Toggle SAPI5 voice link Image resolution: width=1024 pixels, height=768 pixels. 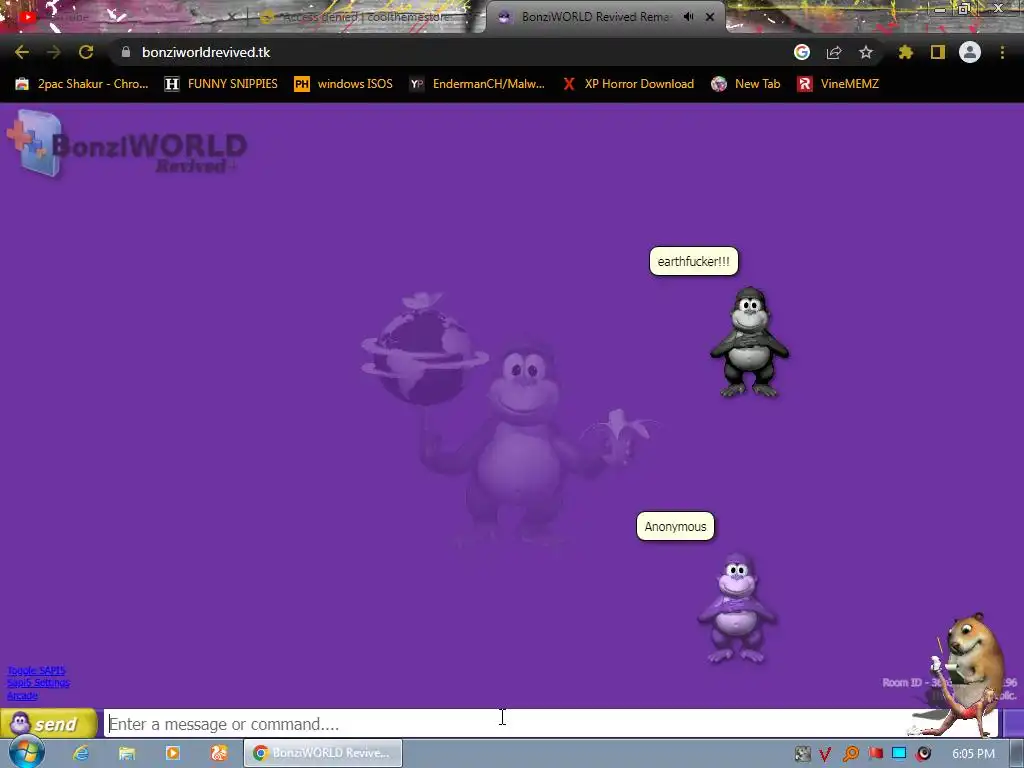37,671
